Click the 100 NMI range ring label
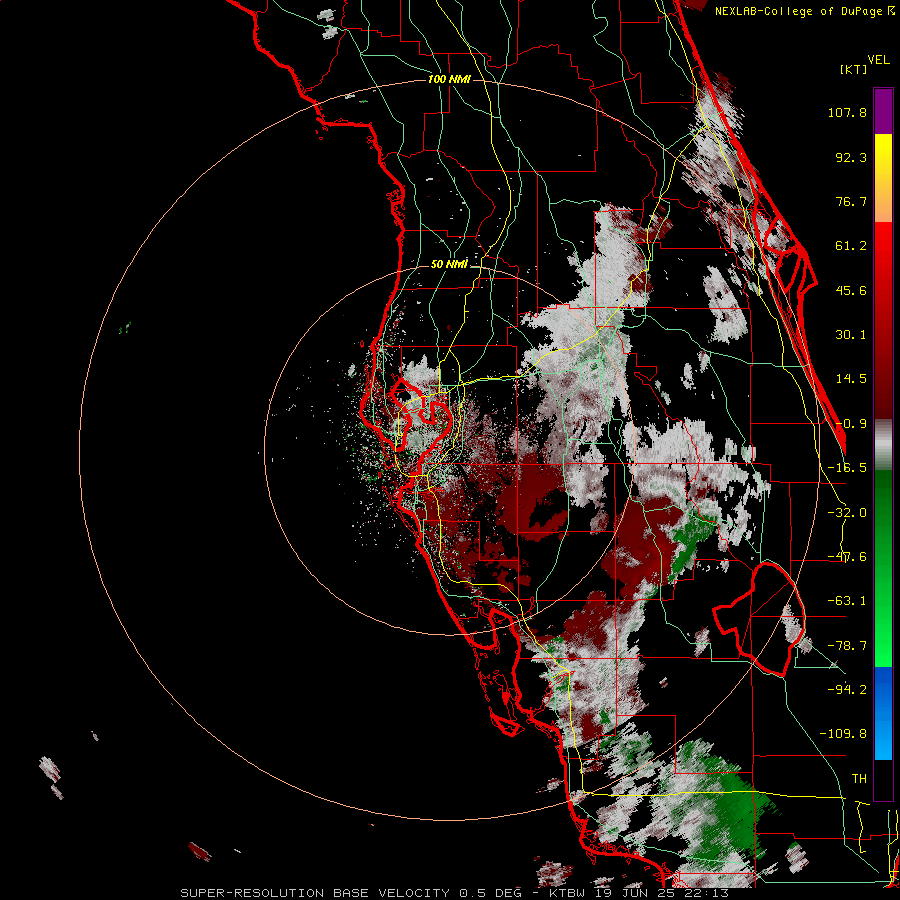Screen dimensions: 900x900 point(449,79)
